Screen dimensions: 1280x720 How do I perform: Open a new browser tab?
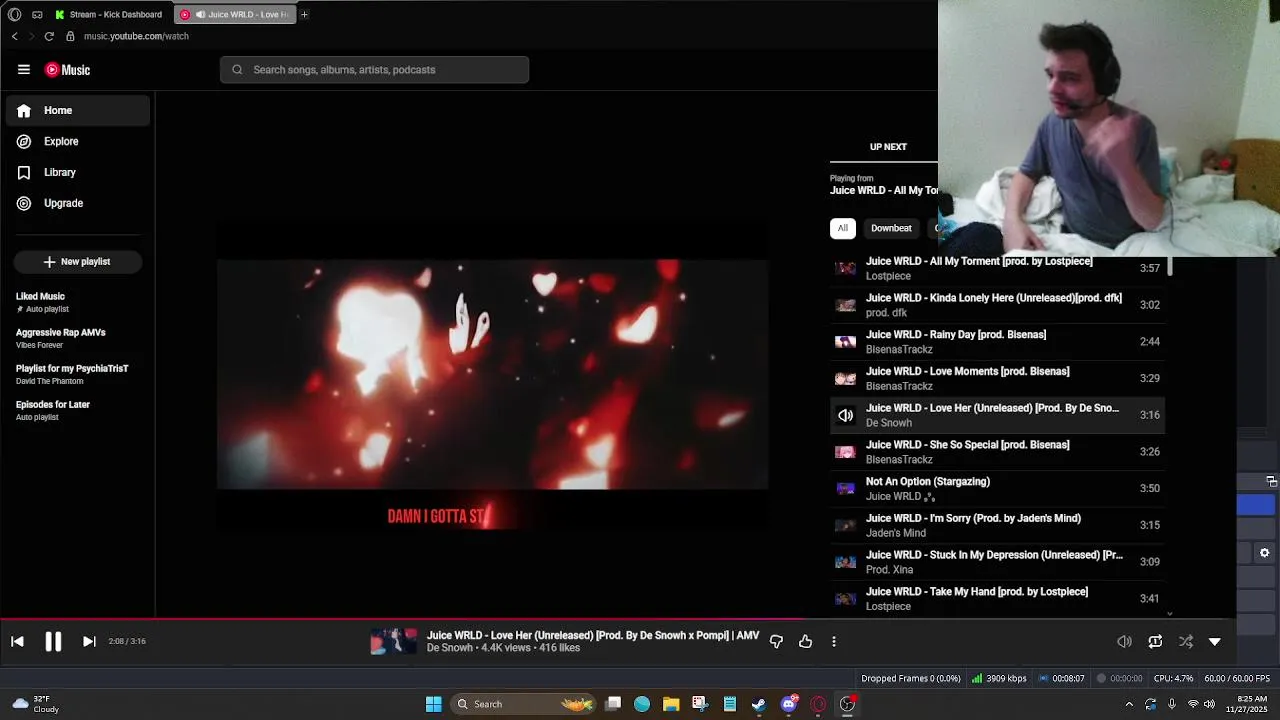(304, 14)
